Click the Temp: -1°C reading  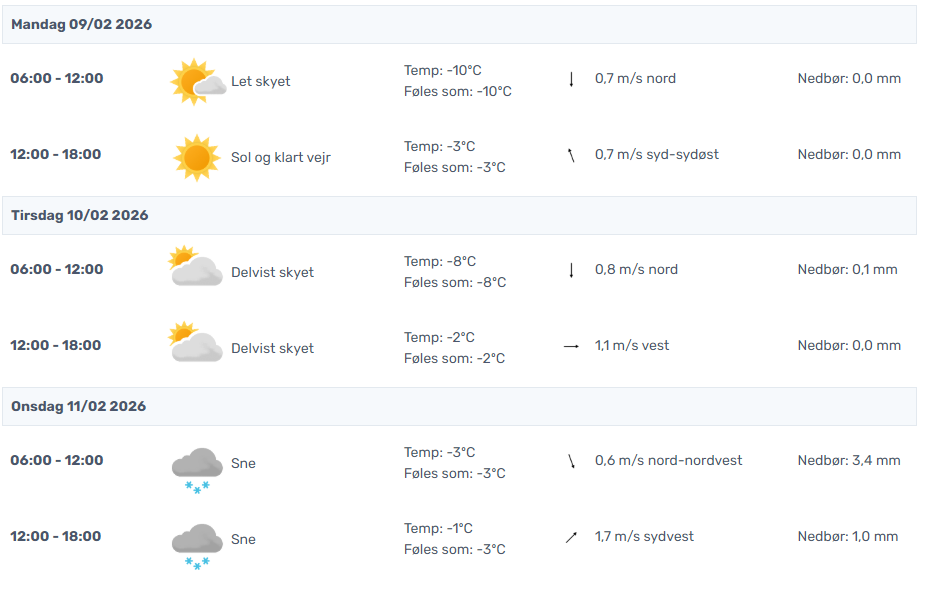438,528
